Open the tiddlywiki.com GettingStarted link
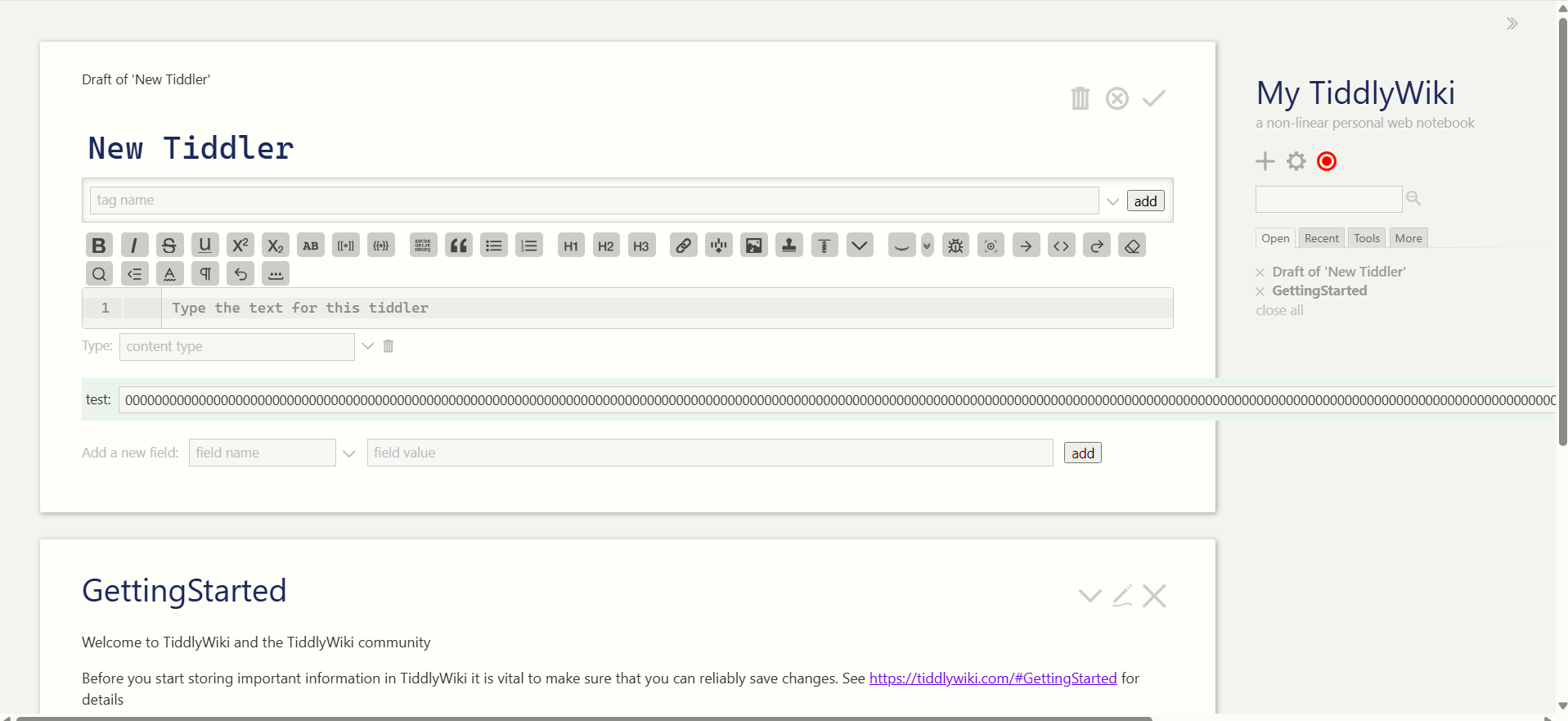 pos(992,678)
